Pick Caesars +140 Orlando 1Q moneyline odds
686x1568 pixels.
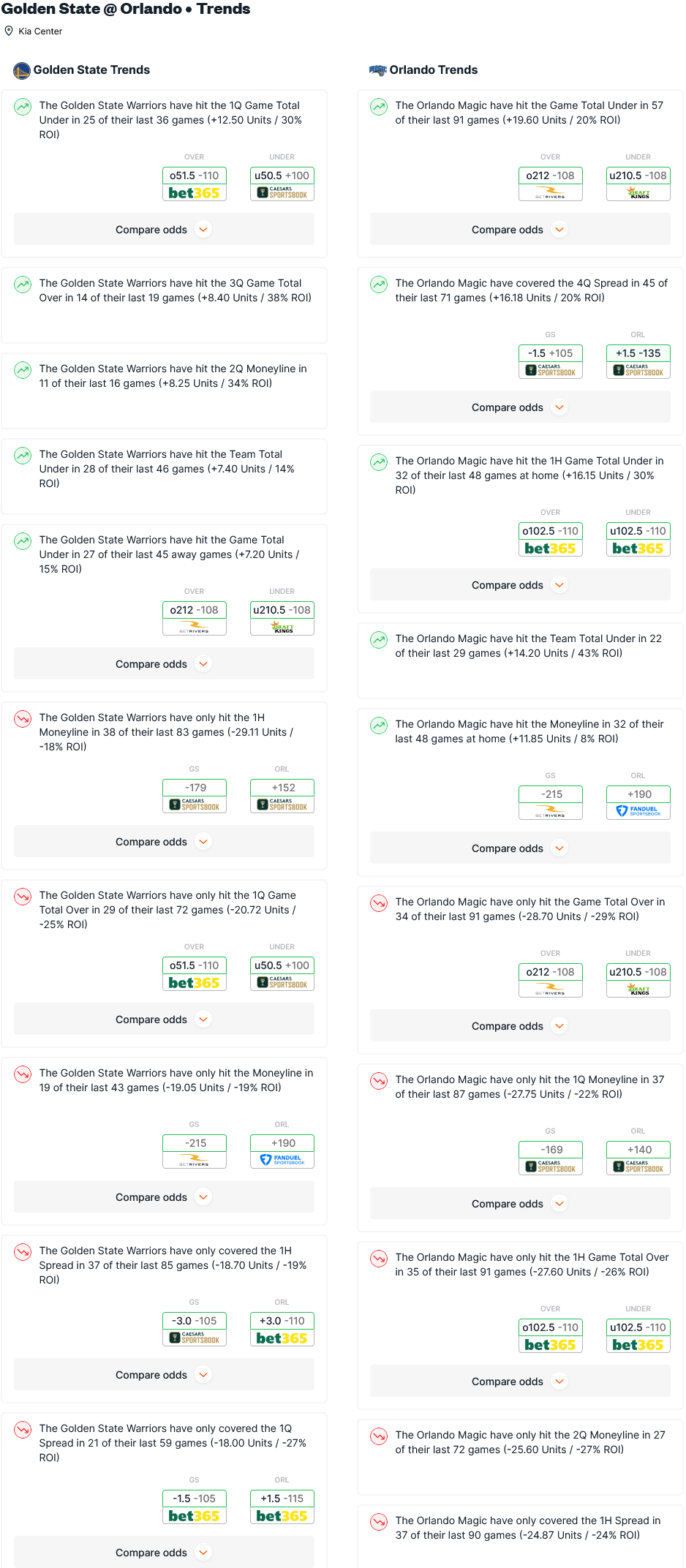(638, 1158)
